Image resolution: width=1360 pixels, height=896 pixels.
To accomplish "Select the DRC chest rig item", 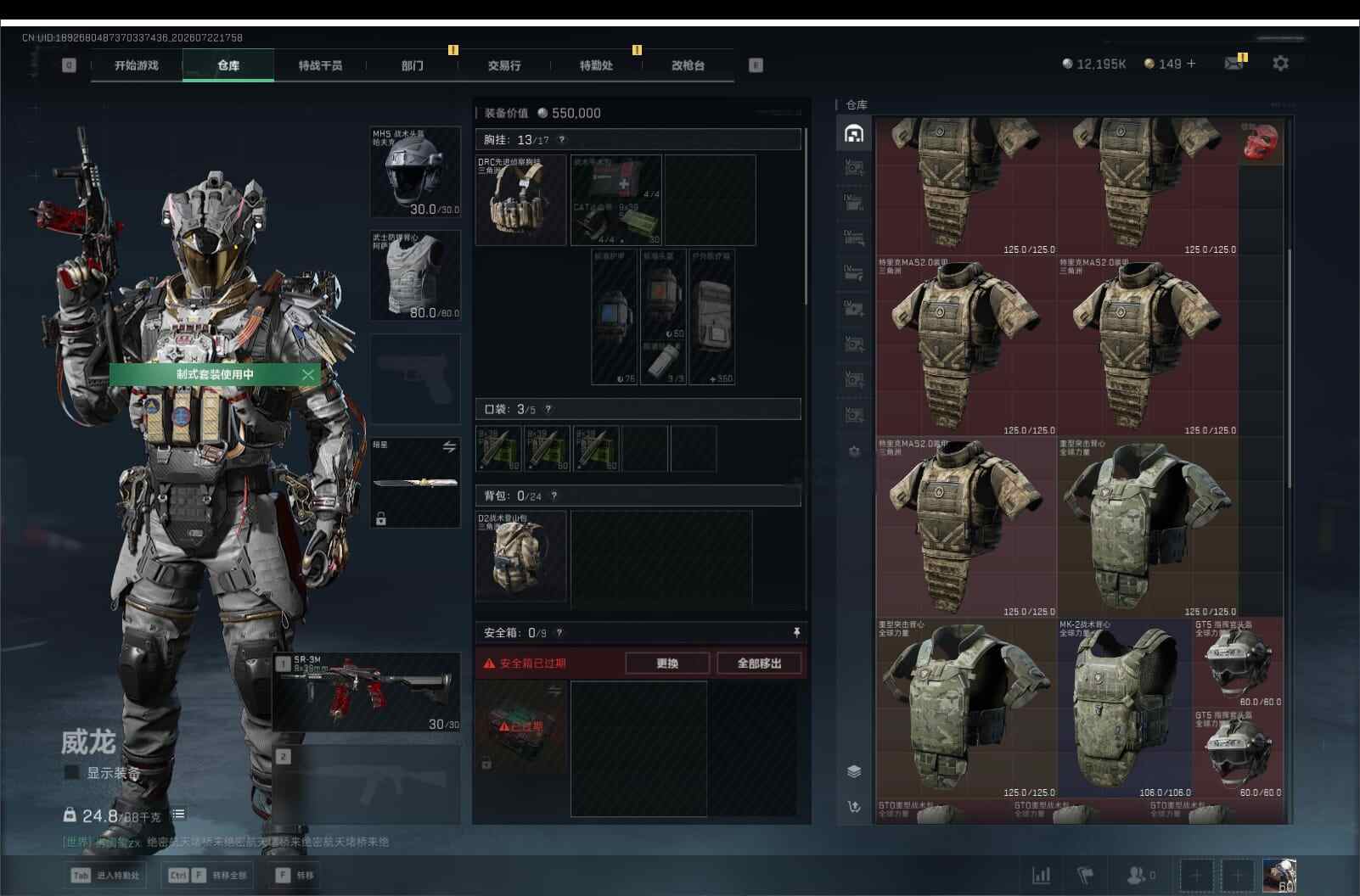I will tap(520, 200).
